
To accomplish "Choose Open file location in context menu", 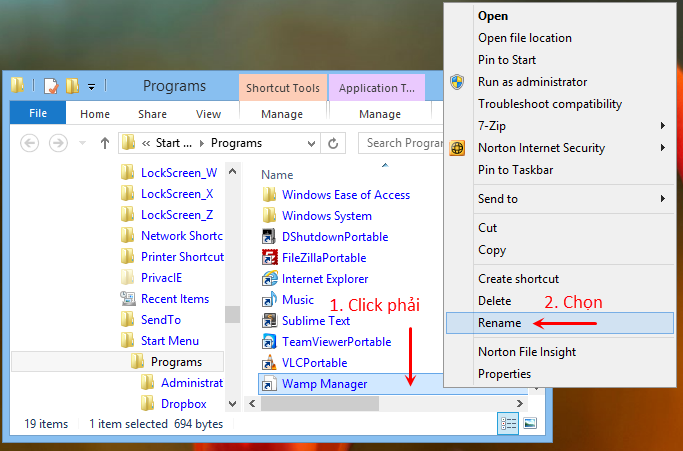I will click(524, 38).
